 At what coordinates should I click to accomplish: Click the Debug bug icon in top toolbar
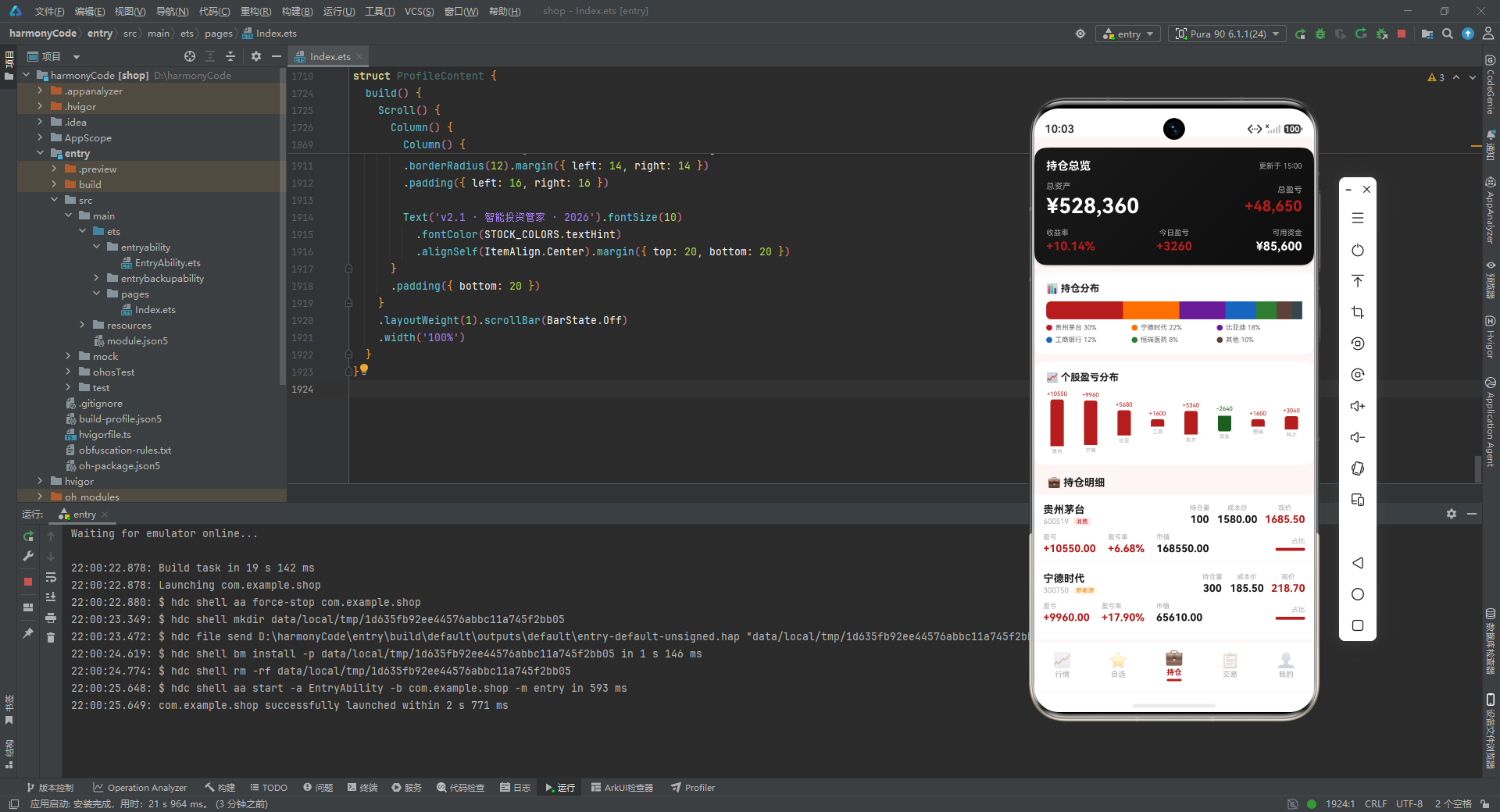pos(1320,34)
